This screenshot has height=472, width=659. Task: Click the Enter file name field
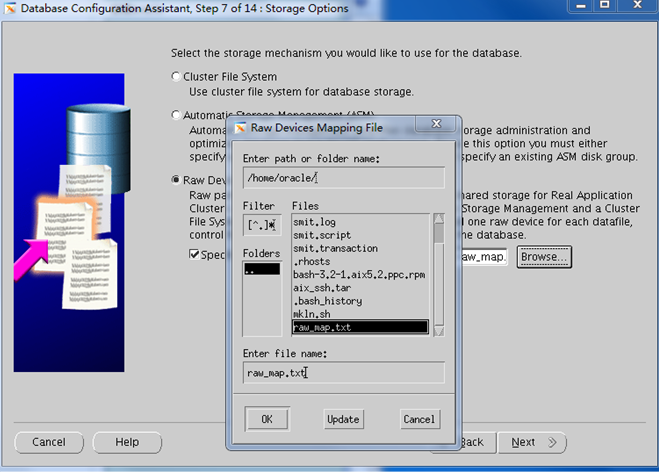(343, 373)
